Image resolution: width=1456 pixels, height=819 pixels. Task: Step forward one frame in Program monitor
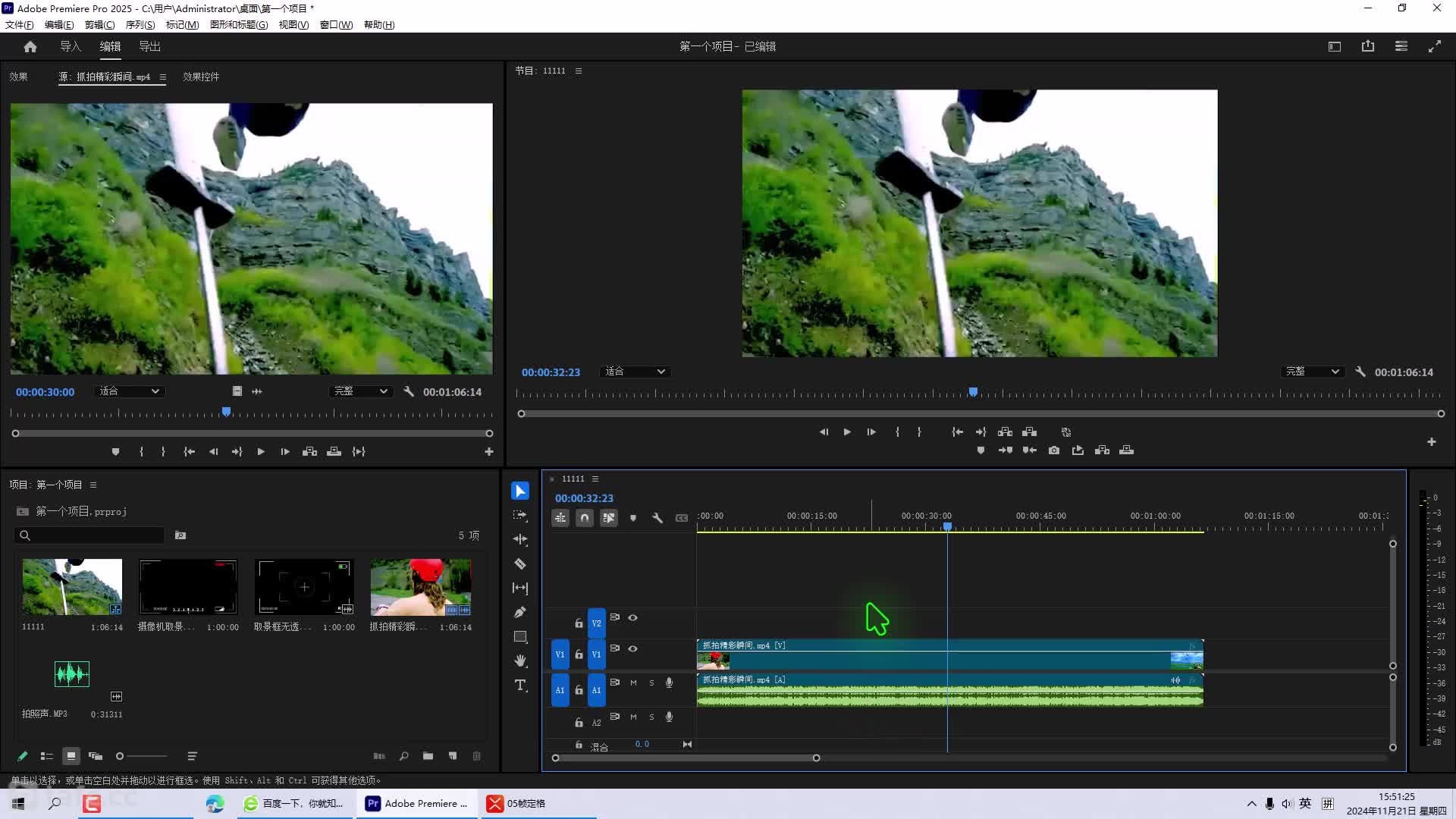(x=871, y=432)
